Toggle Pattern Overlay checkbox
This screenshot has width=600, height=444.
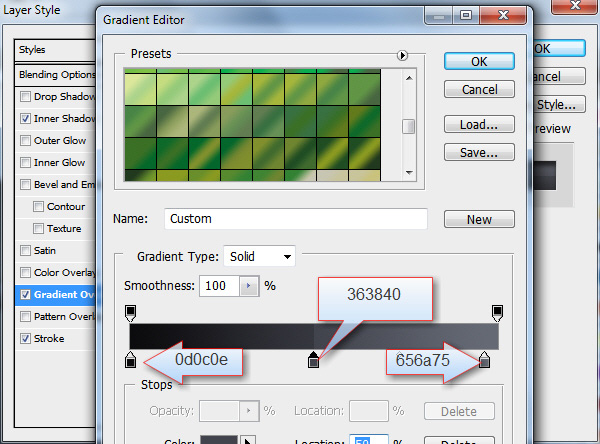pyautogui.click(x=25, y=317)
